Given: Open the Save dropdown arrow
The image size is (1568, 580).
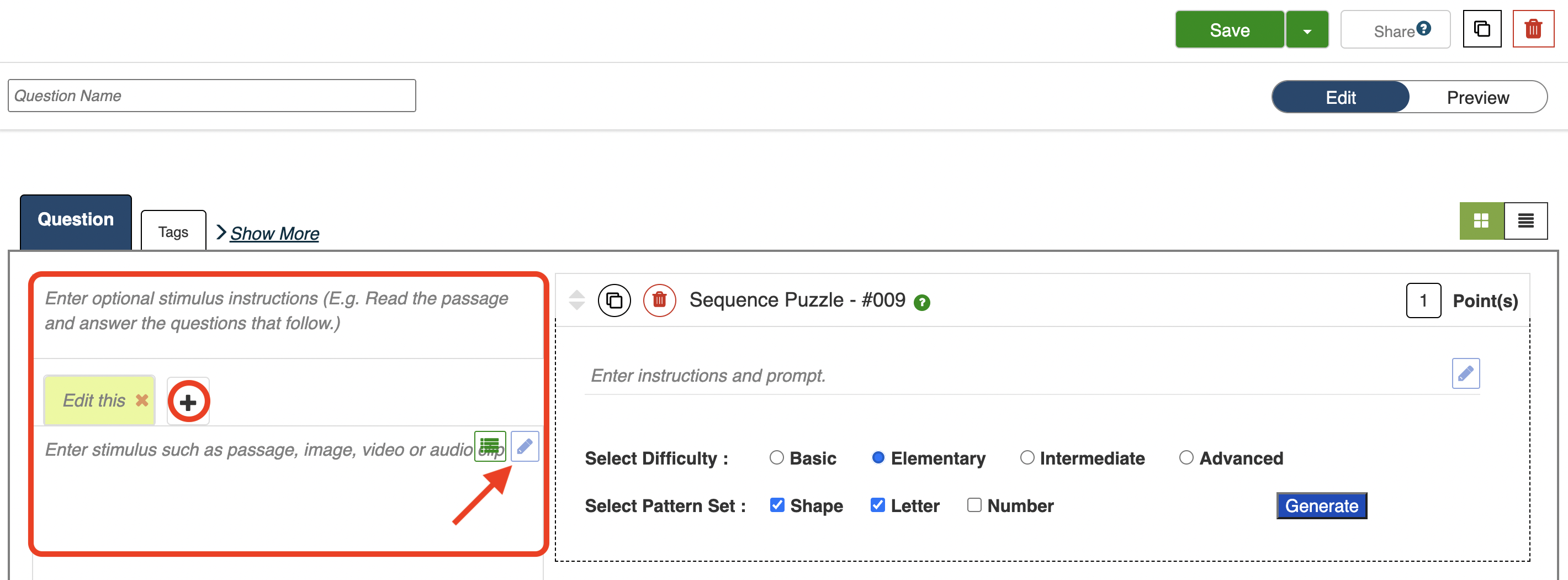Looking at the screenshot, I should pyautogui.click(x=1307, y=30).
